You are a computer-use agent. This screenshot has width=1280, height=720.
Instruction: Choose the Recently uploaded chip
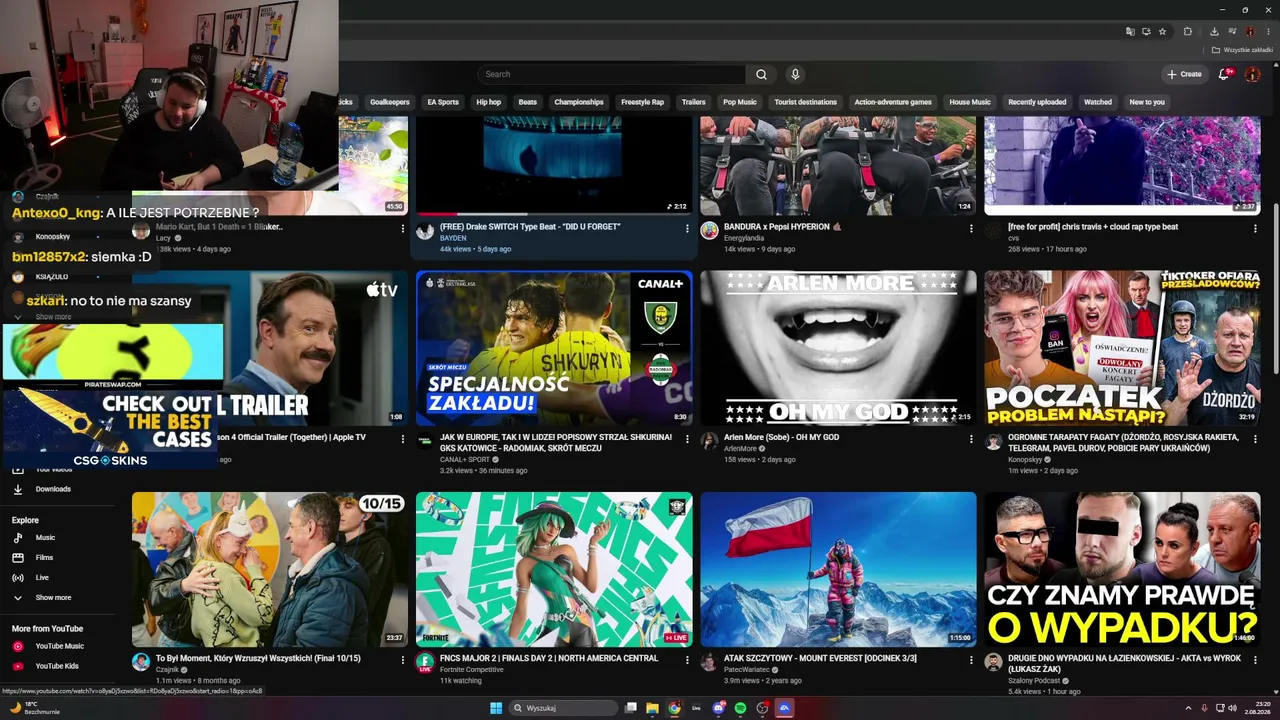coord(1037,102)
